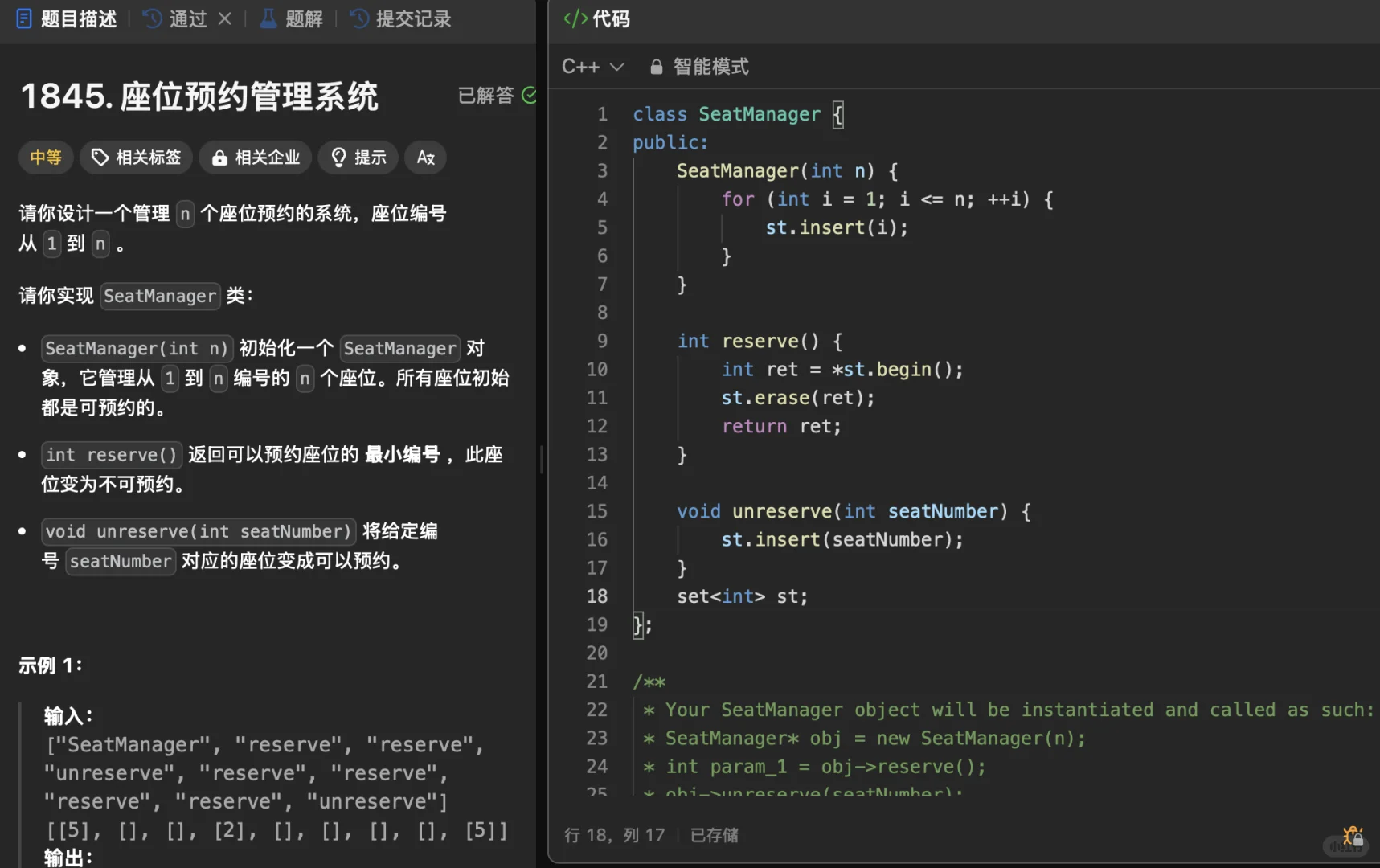Open the C++ language dropdown
This screenshot has width=1380, height=868.
pos(592,67)
